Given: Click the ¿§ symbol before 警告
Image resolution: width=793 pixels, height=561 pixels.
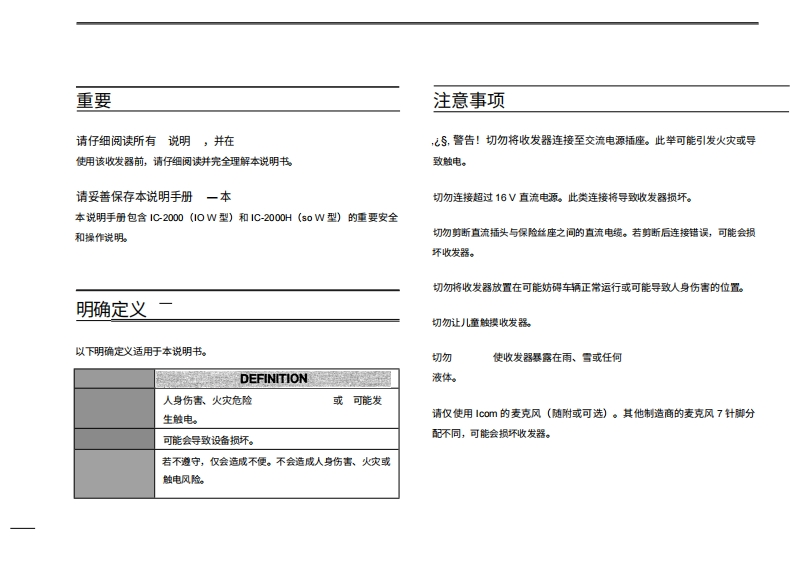Looking at the screenshot, I should [x=440, y=141].
